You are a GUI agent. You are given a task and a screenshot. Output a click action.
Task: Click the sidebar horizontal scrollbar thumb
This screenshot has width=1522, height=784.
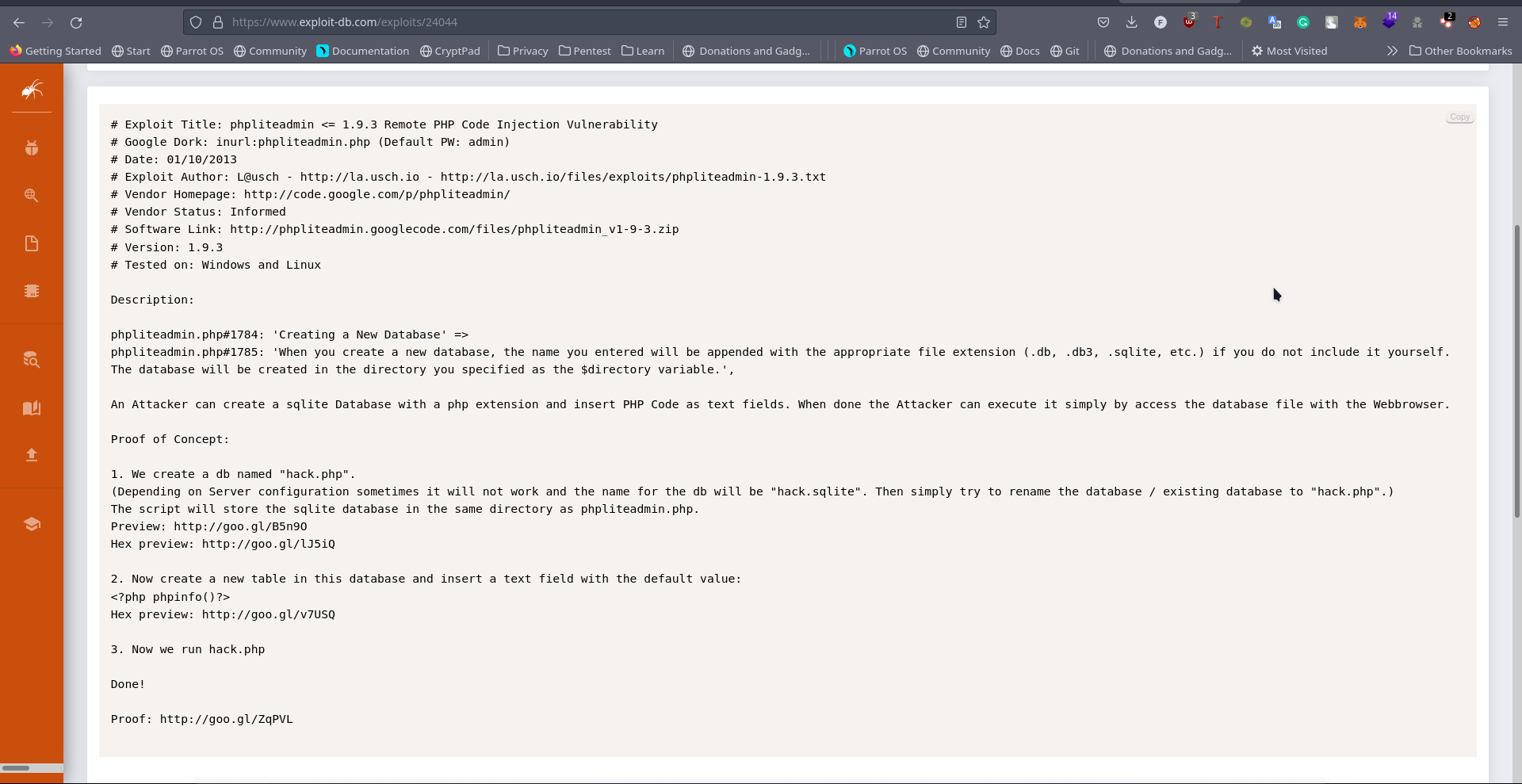point(16,767)
